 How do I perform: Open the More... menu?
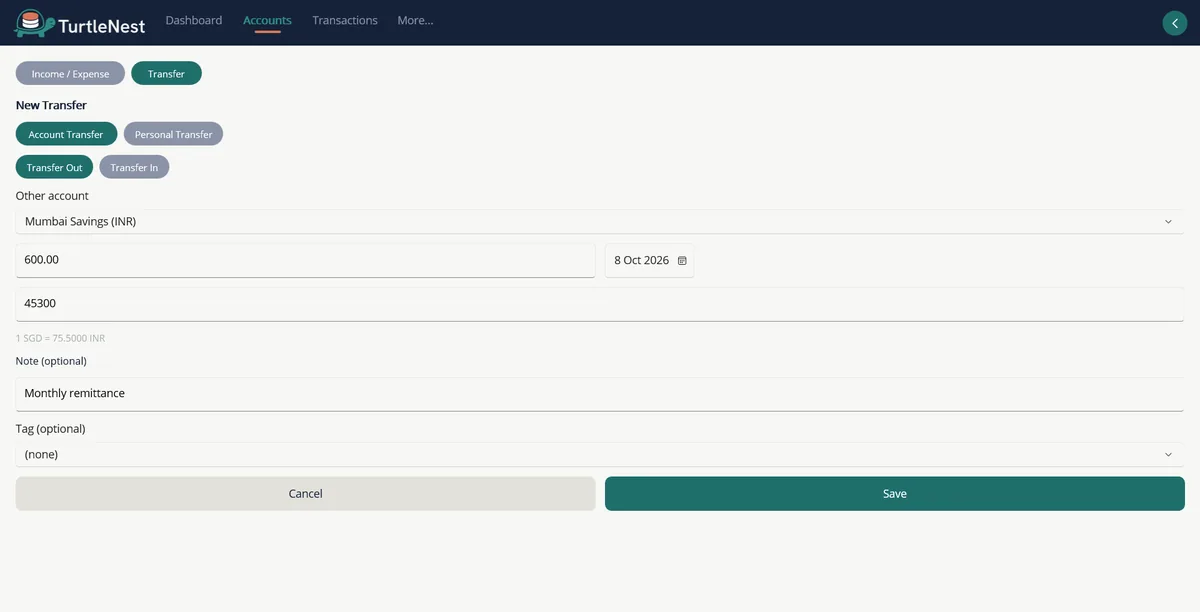tap(415, 20)
